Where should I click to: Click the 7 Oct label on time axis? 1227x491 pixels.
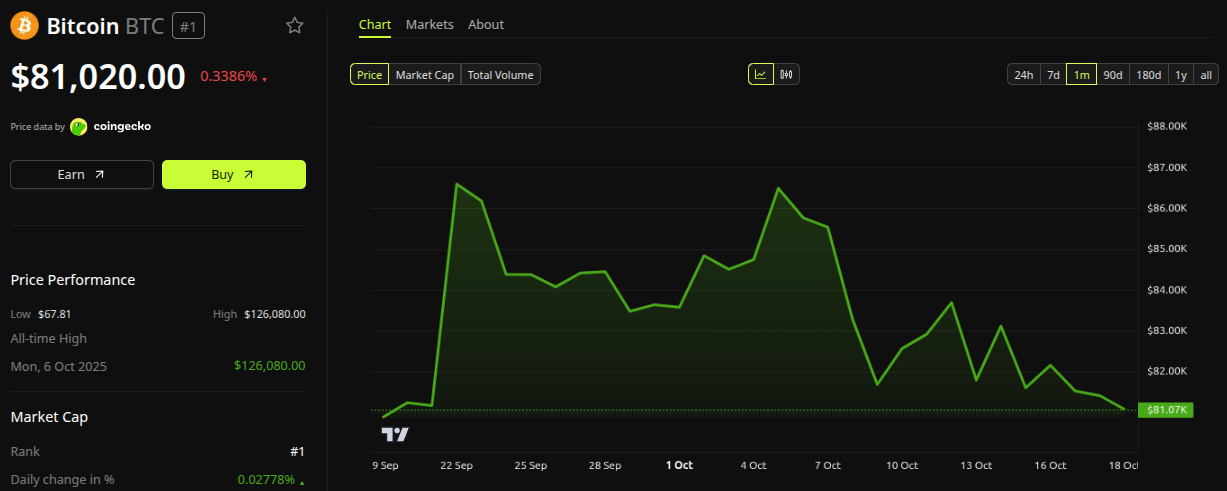pyautogui.click(x=827, y=465)
